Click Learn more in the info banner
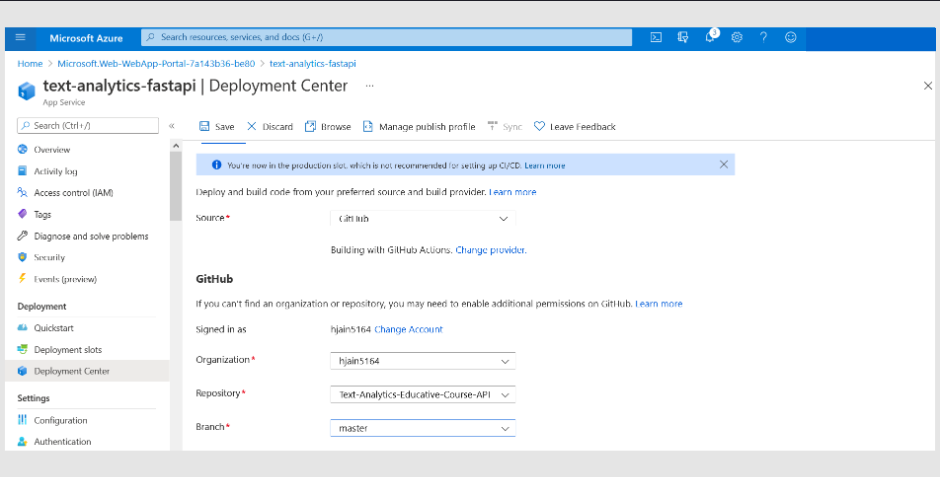Viewport: 940px width, 477px height. [x=544, y=165]
